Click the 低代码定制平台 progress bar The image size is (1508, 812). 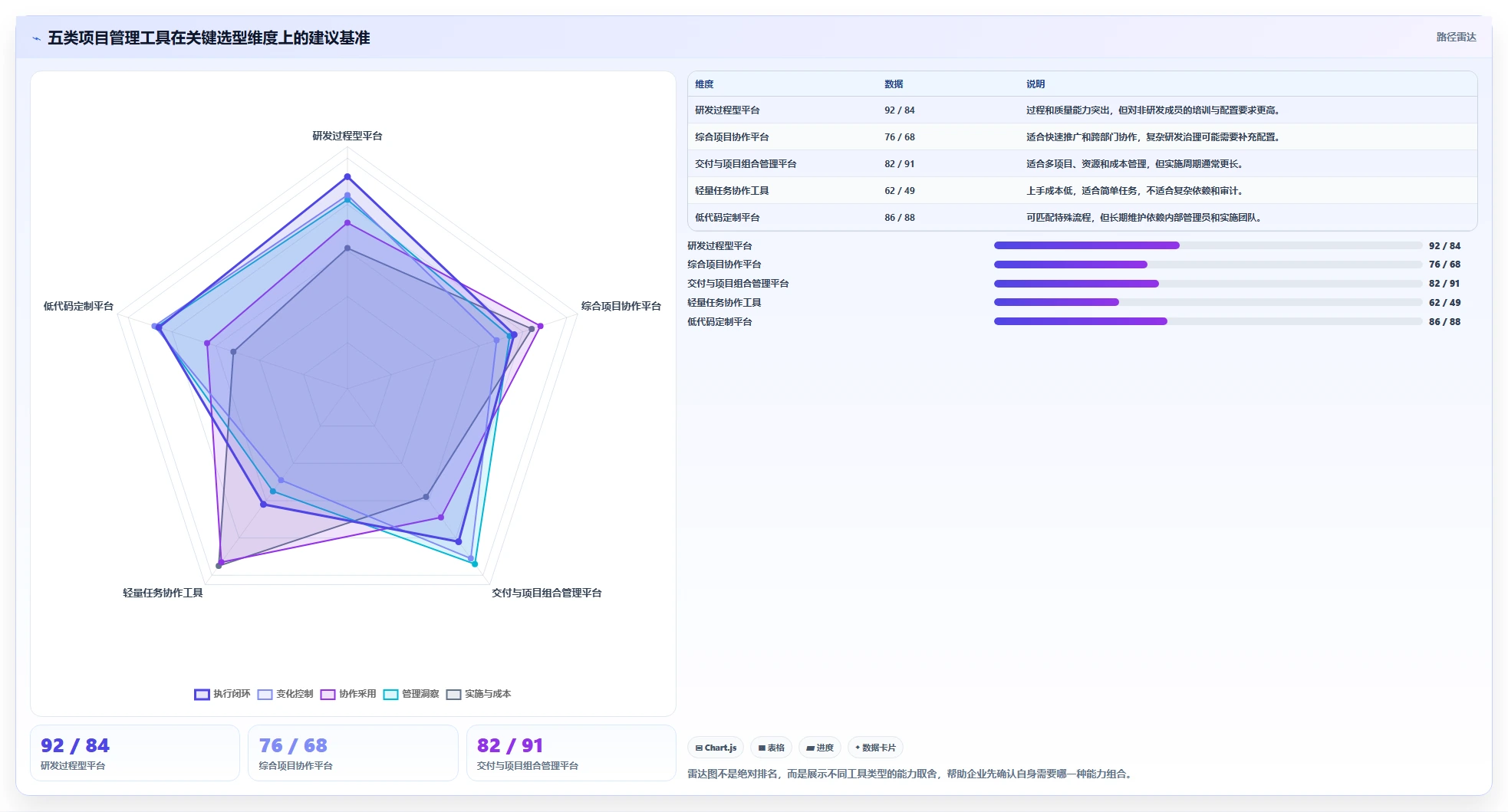pyautogui.click(x=1207, y=321)
